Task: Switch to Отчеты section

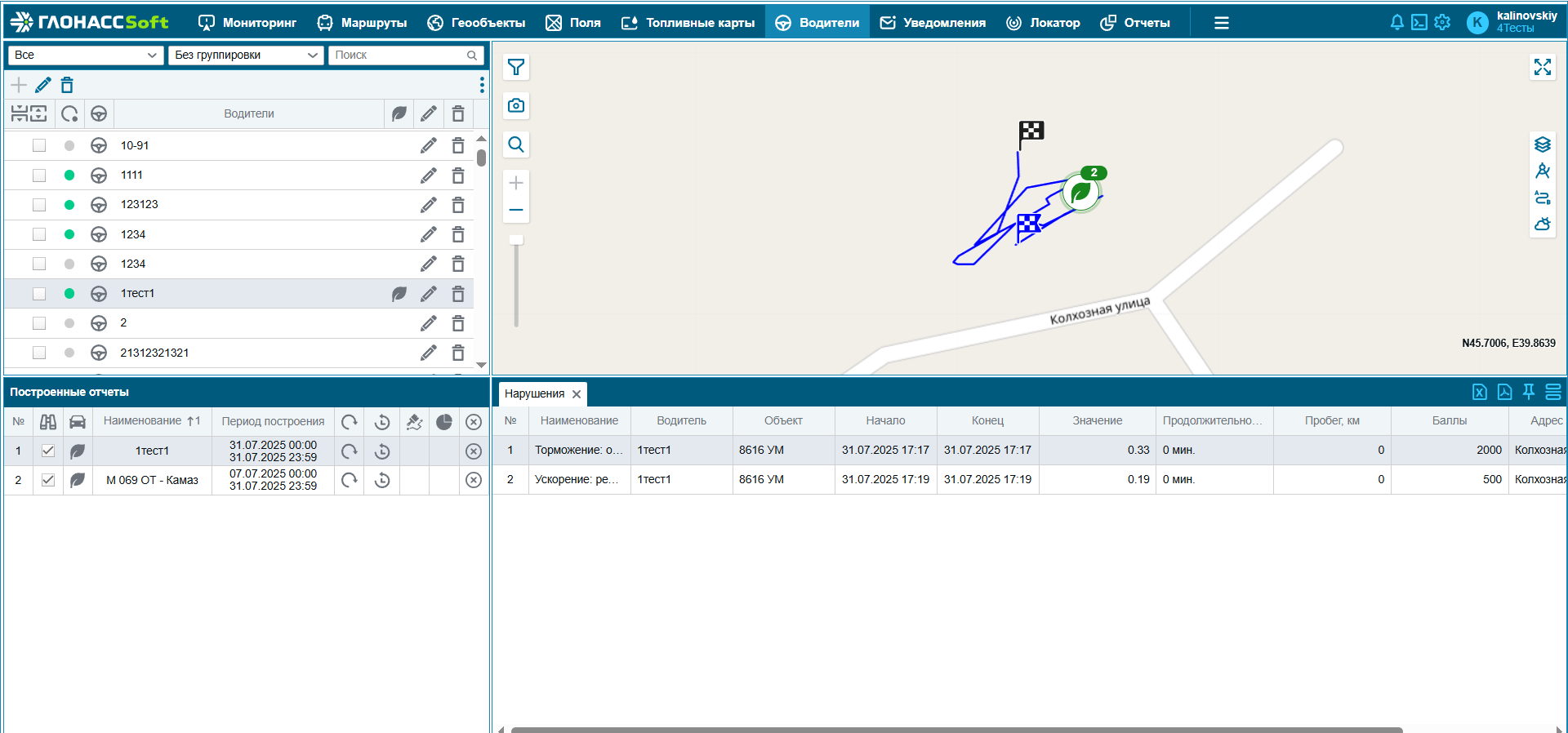Action: [x=1135, y=23]
